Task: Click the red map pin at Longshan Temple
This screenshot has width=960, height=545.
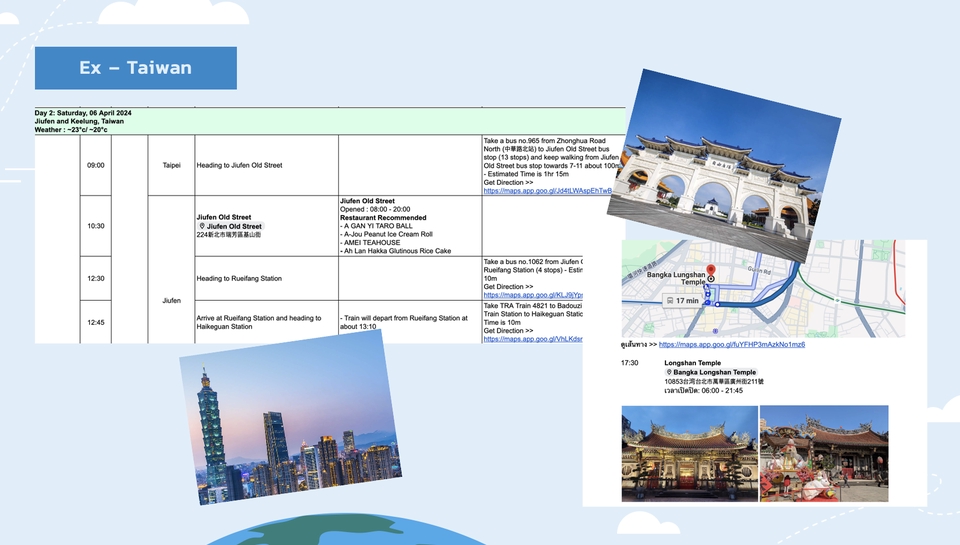Action: 711,272
